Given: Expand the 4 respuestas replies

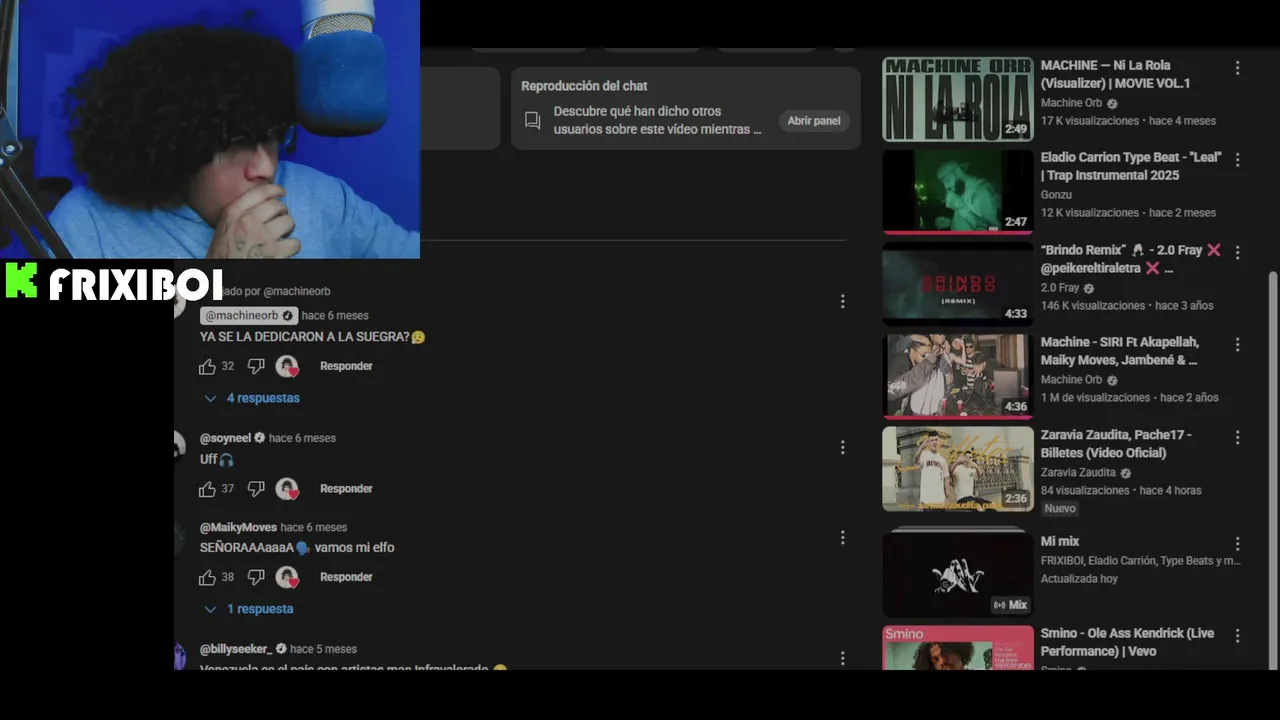Looking at the screenshot, I should click(x=252, y=398).
